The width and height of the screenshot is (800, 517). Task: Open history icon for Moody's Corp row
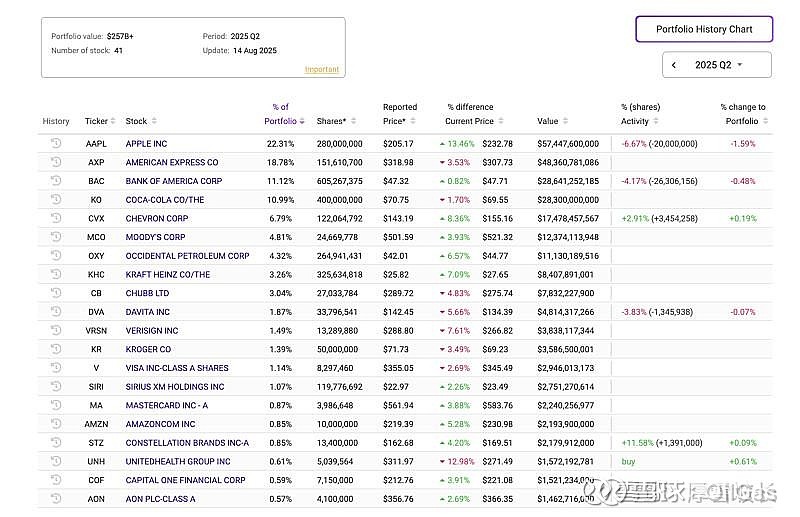(x=56, y=237)
